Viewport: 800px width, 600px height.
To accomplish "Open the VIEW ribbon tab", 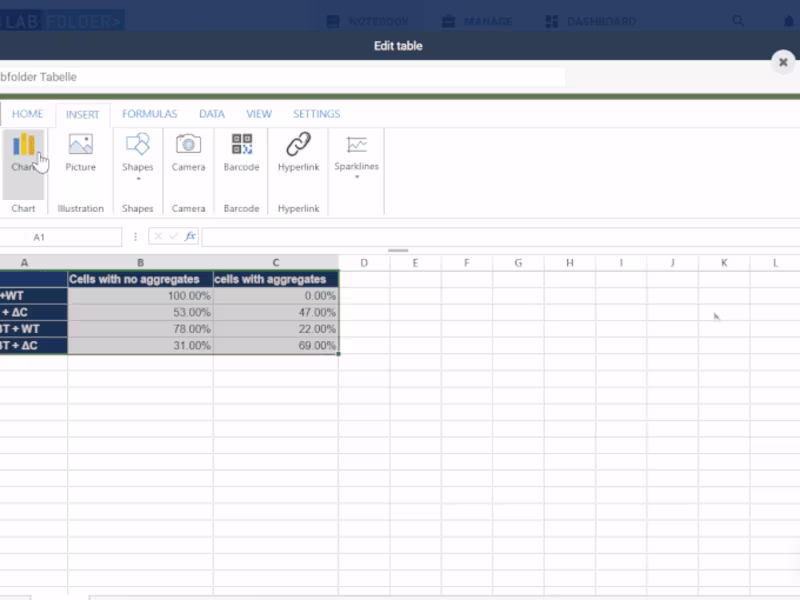I will point(259,114).
